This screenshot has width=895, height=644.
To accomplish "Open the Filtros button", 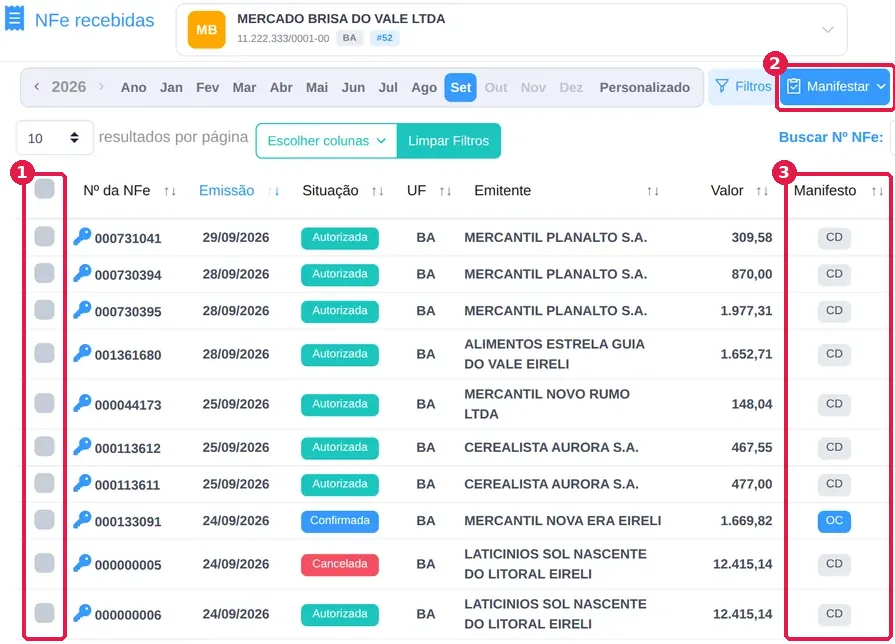I will pyautogui.click(x=743, y=86).
